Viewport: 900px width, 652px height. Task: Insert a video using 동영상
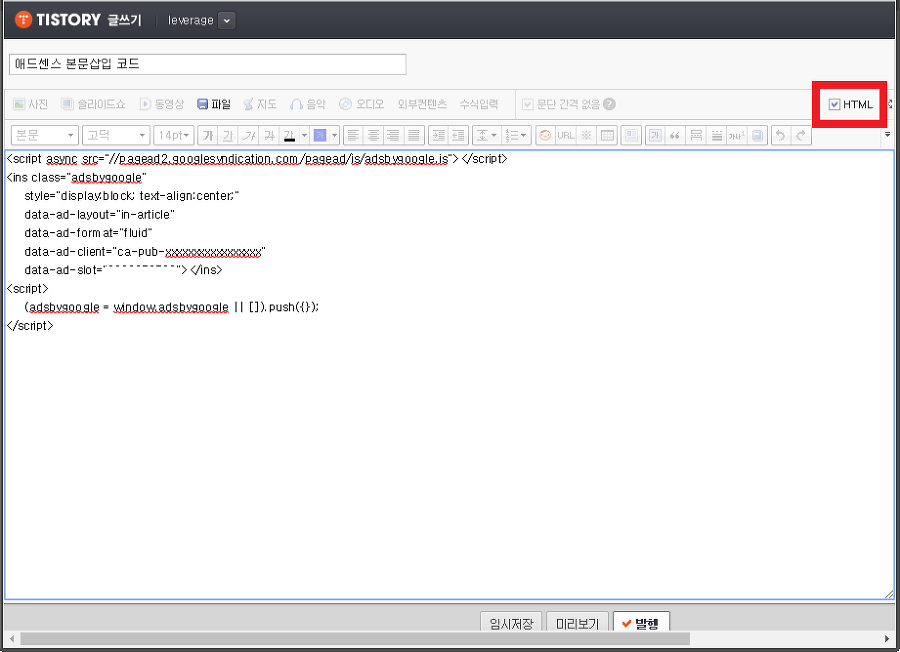162,104
